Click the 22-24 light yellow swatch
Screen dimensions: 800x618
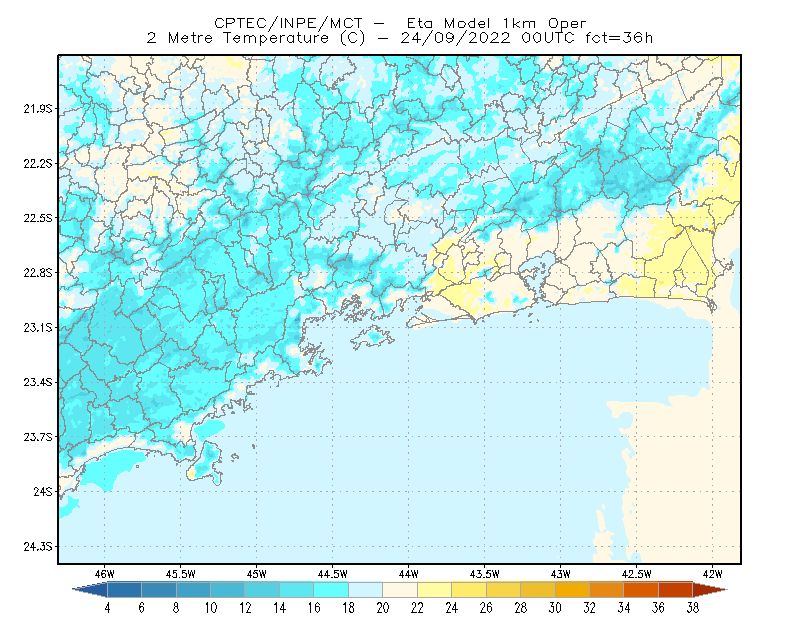435,590
